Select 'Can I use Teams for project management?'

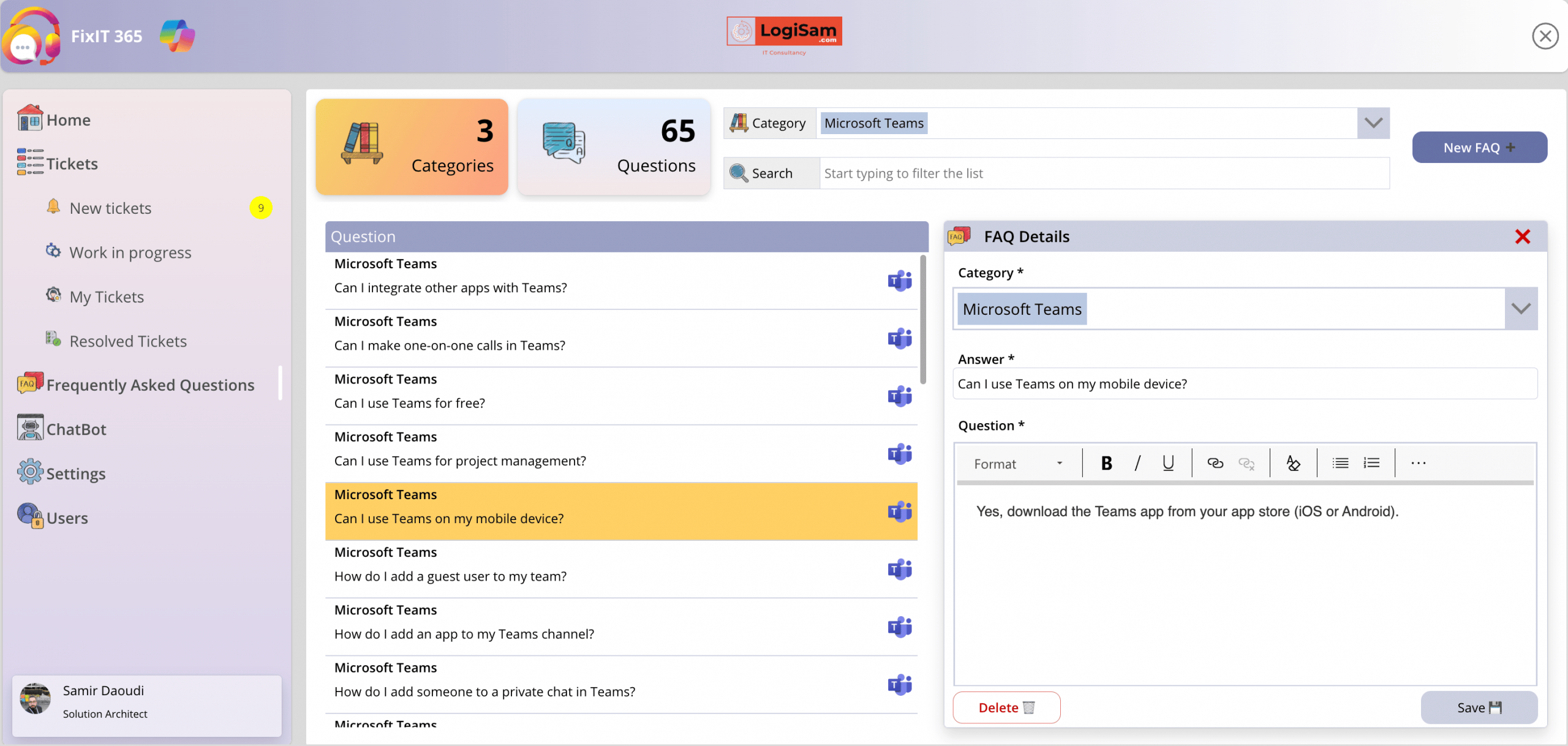click(621, 453)
